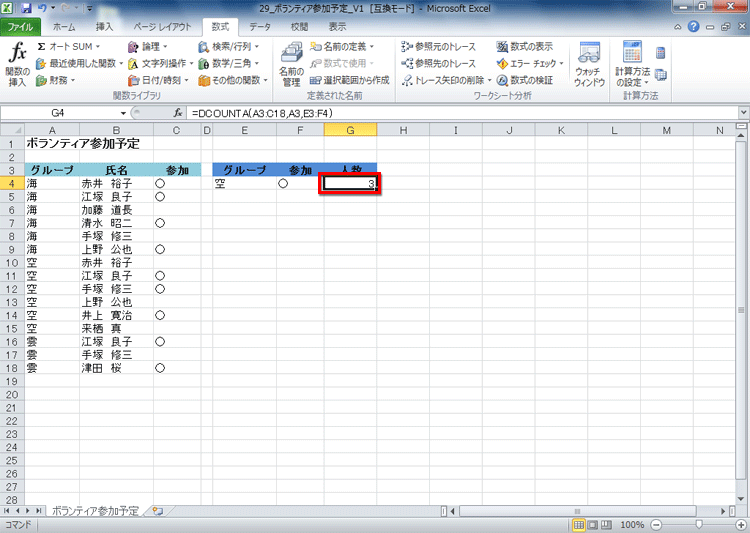The height and width of the screenshot is (533, 750).
Task: Open the Financial (財務) functions list
Action: [x=56, y=80]
